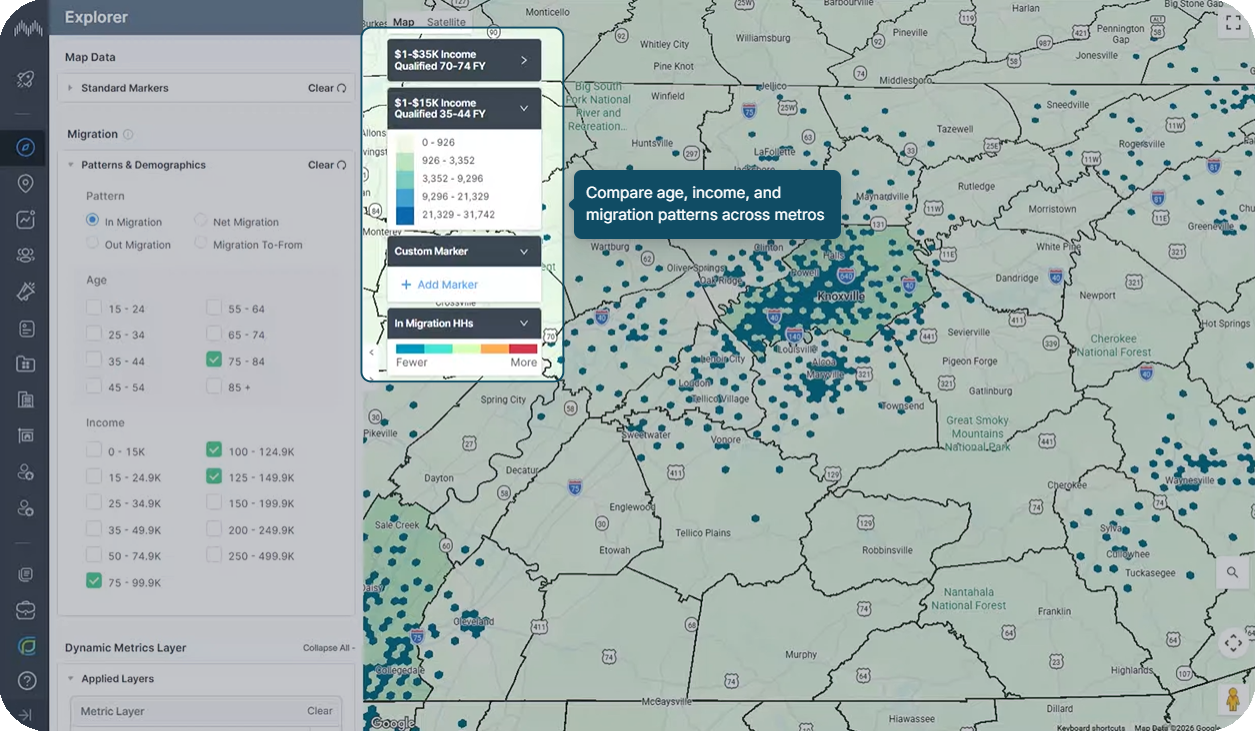The width and height of the screenshot is (1255, 731).
Task: Expand the Standard Markers section
Action: tap(70, 88)
